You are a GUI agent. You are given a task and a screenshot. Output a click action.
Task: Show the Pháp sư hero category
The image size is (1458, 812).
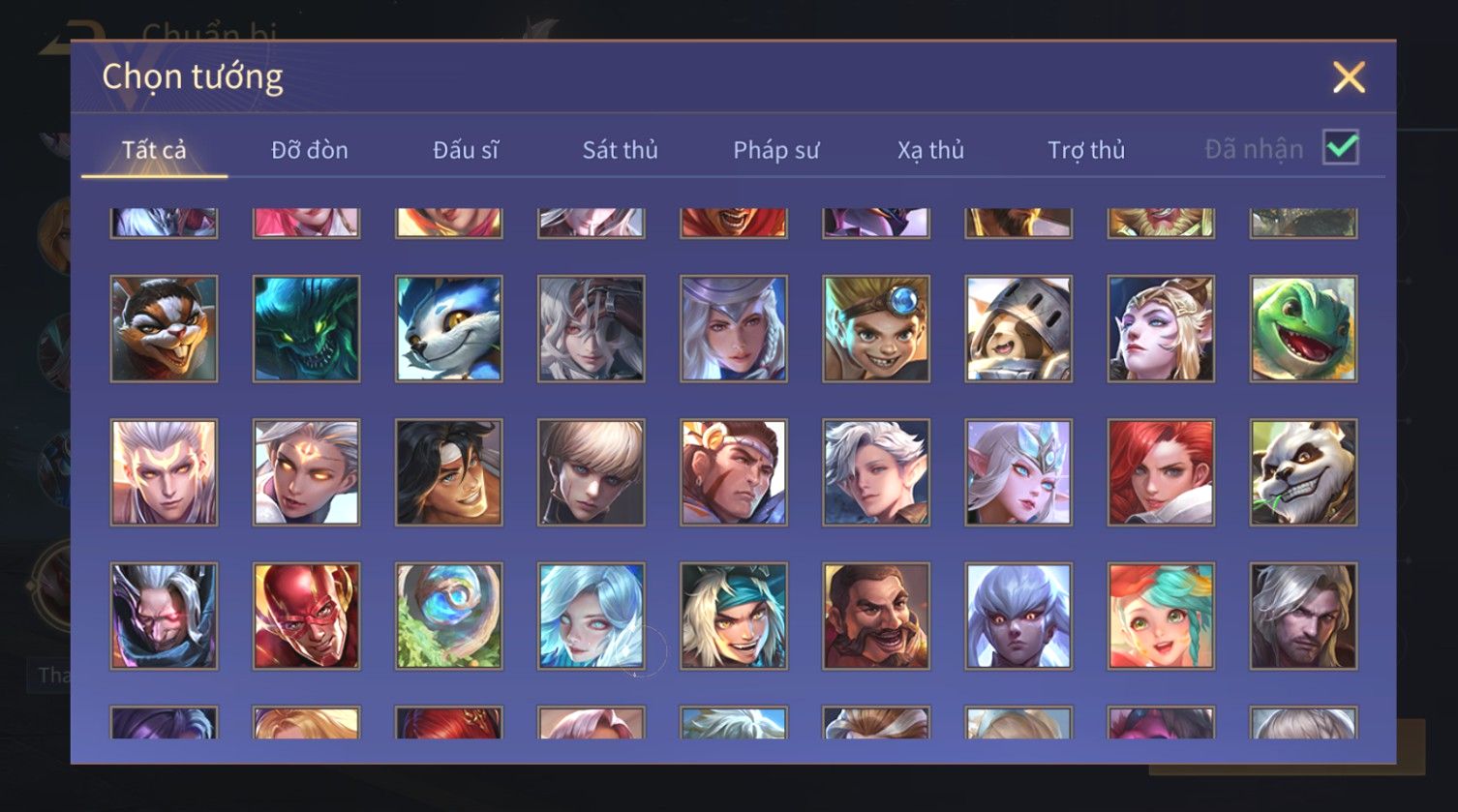776,150
